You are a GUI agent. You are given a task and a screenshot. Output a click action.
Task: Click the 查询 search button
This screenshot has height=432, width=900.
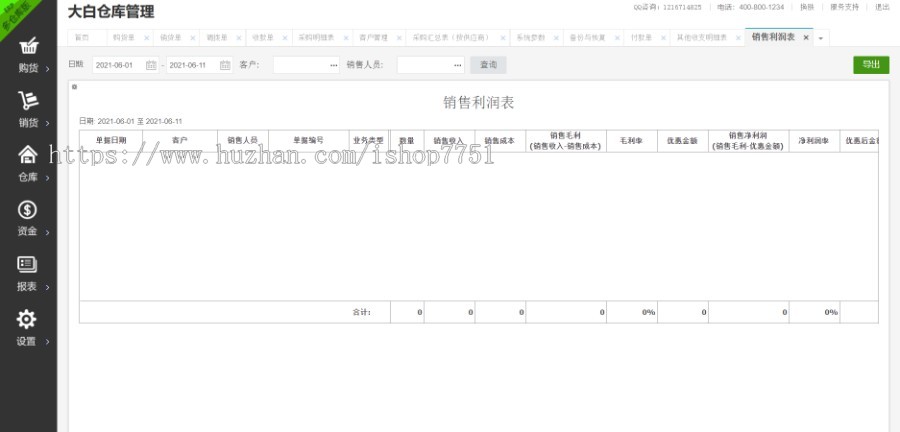coord(488,65)
